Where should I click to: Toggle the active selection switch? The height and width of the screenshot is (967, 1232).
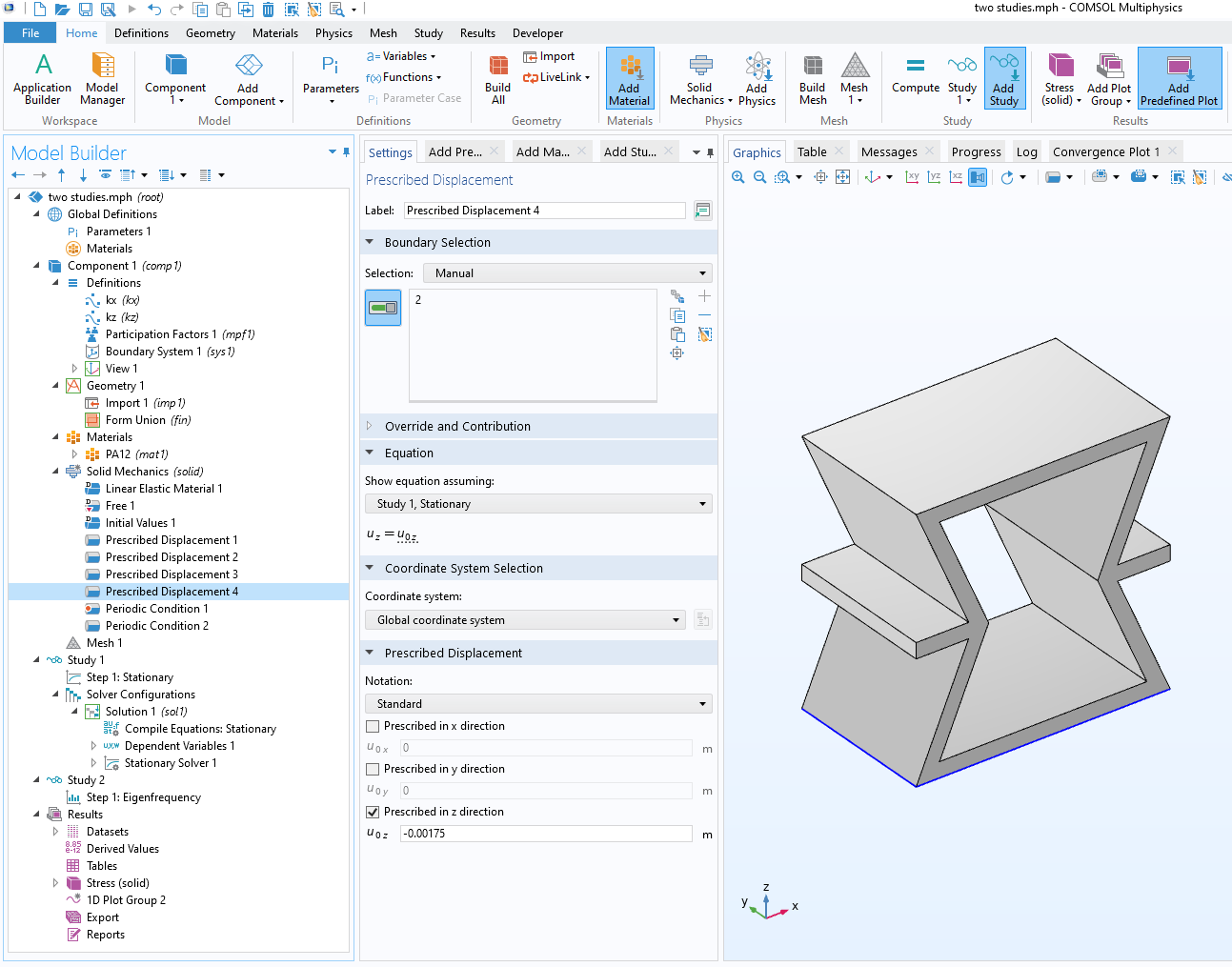[x=383, y=308]
